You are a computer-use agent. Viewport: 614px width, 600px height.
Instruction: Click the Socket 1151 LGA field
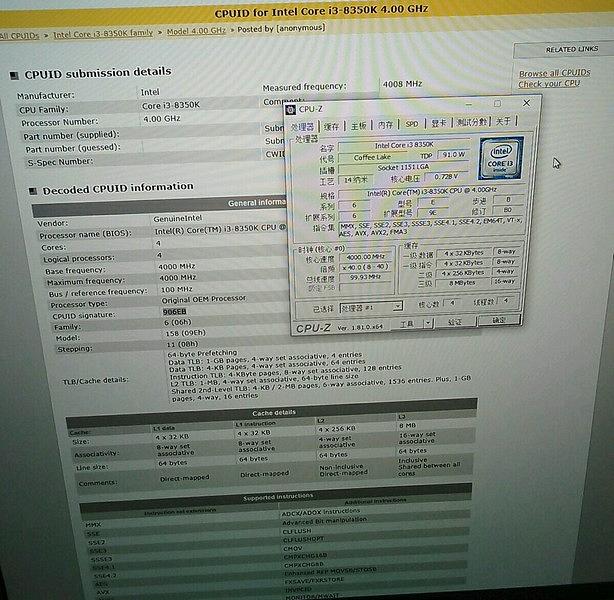(x=403, y=168)
